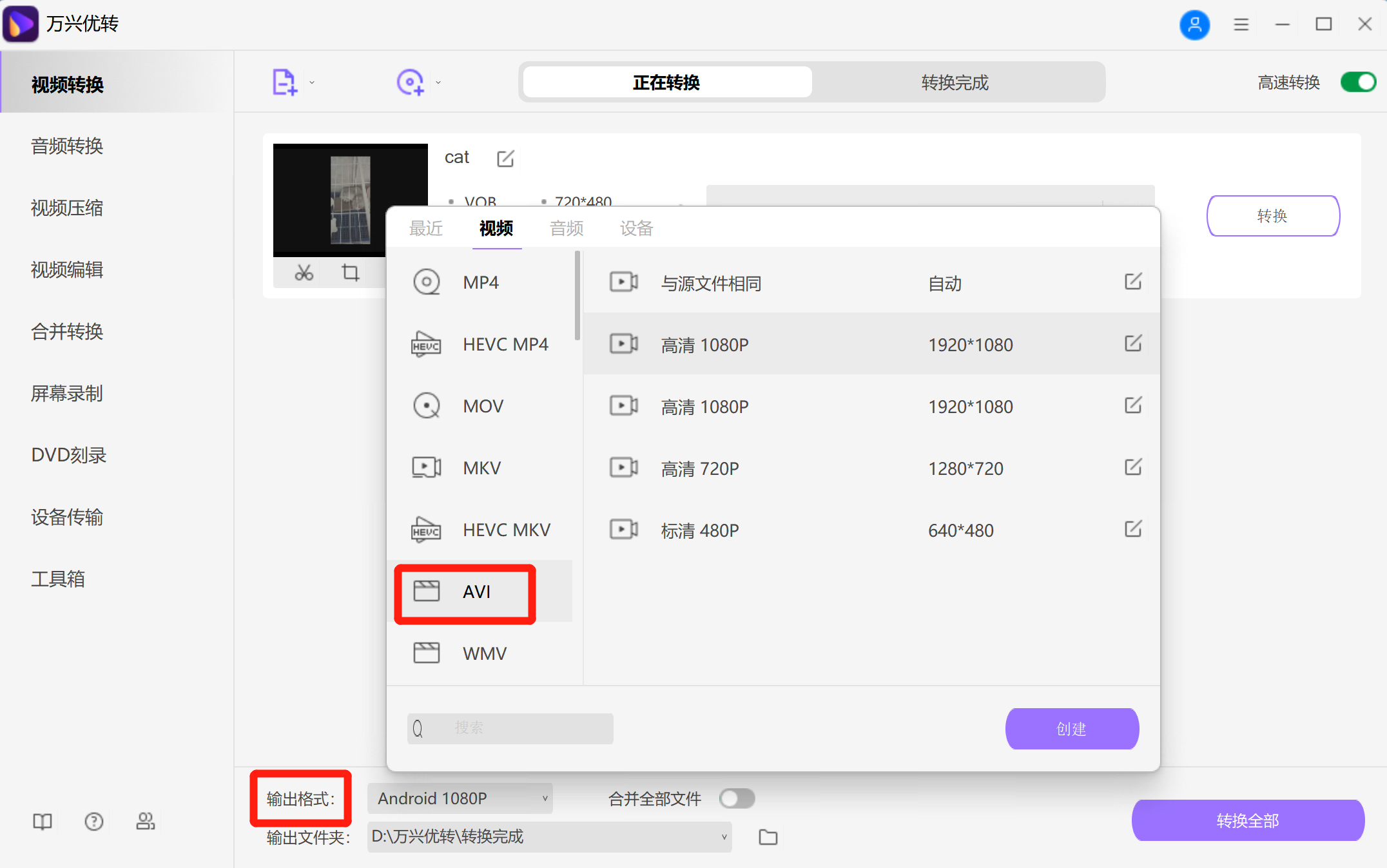Viewport: 1387px width, 868px height.
Task: Switch to the 音频 tab in format picker
Action: 566,228
